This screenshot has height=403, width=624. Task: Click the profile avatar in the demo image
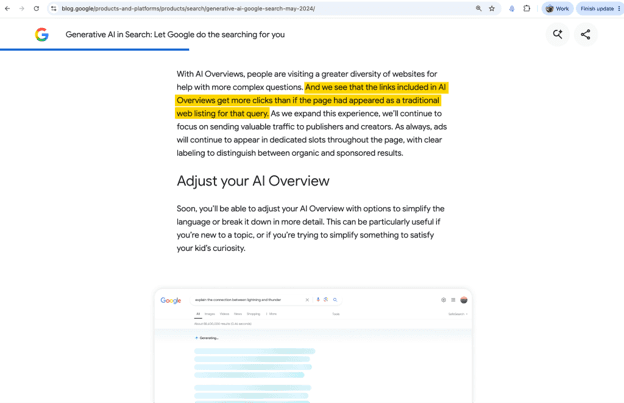pyautogui.click(x=464, y=300)
